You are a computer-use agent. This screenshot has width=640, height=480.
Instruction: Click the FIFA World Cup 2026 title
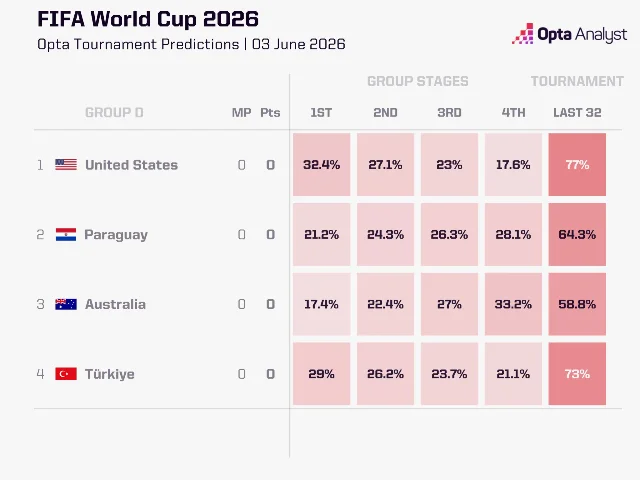pos(148,19)
